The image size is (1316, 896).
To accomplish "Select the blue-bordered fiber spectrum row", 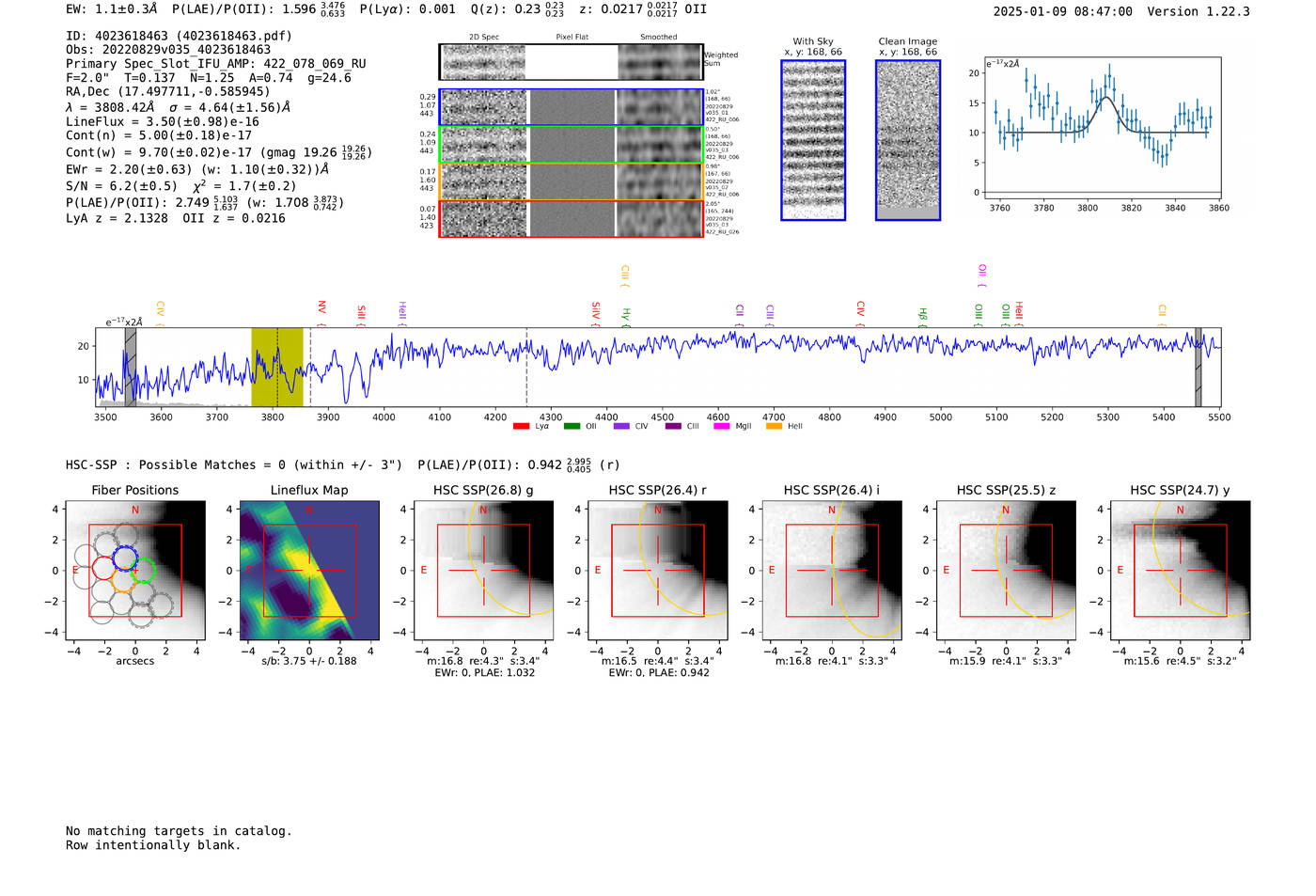I will [x=571, y=107].
